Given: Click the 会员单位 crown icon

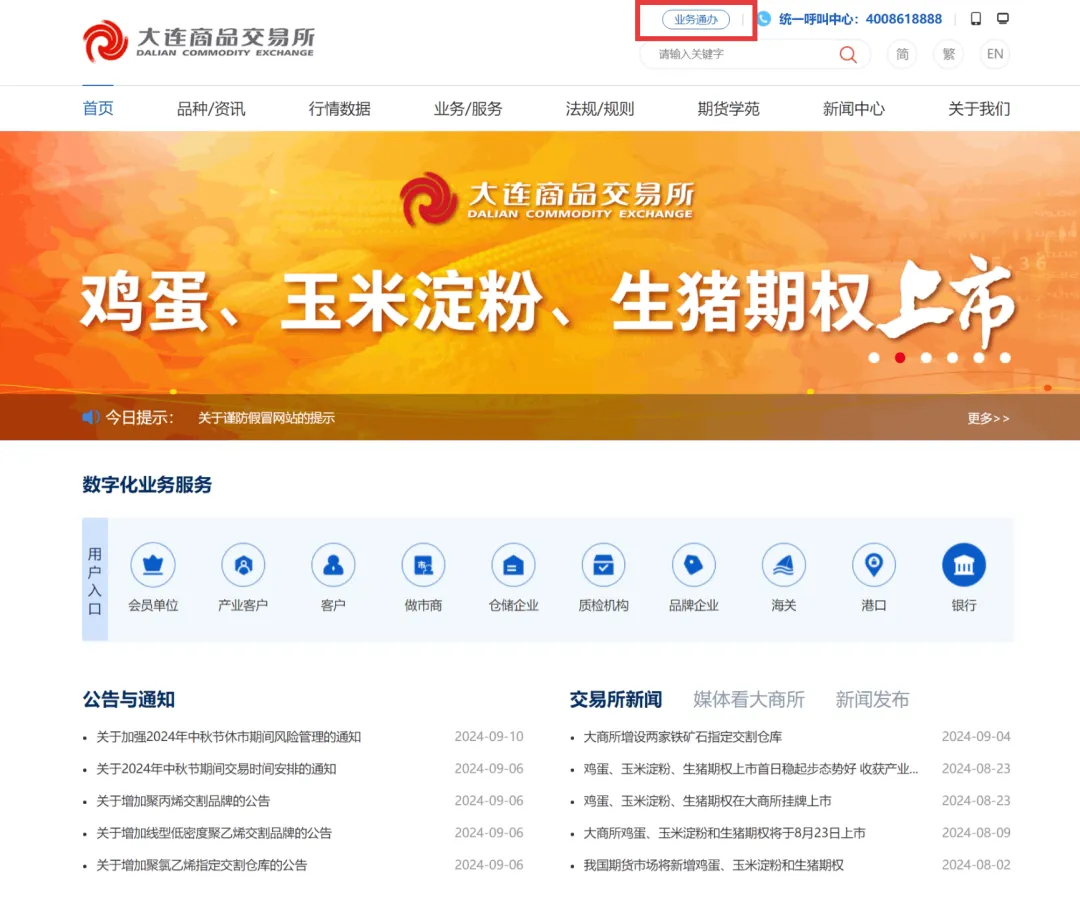Looking at the screenshot, I should click(x=153, y=566).
